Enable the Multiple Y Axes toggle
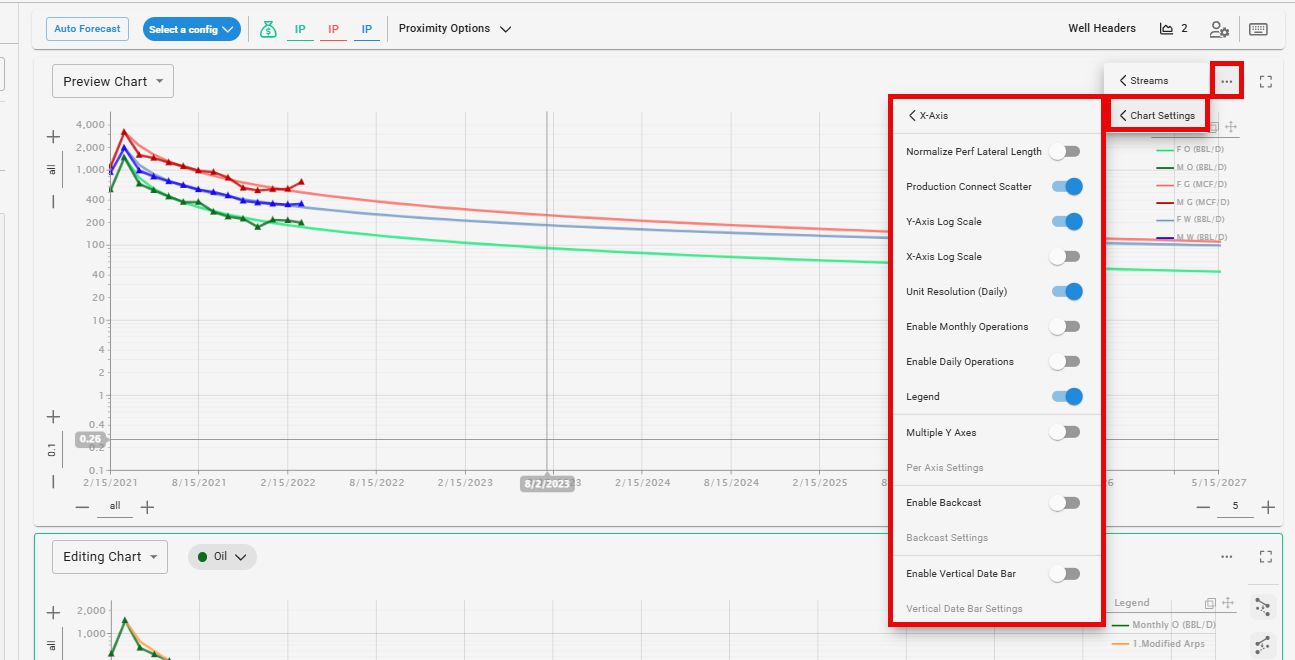This screenshot has height=660, width=1295. coord(1065,433)
